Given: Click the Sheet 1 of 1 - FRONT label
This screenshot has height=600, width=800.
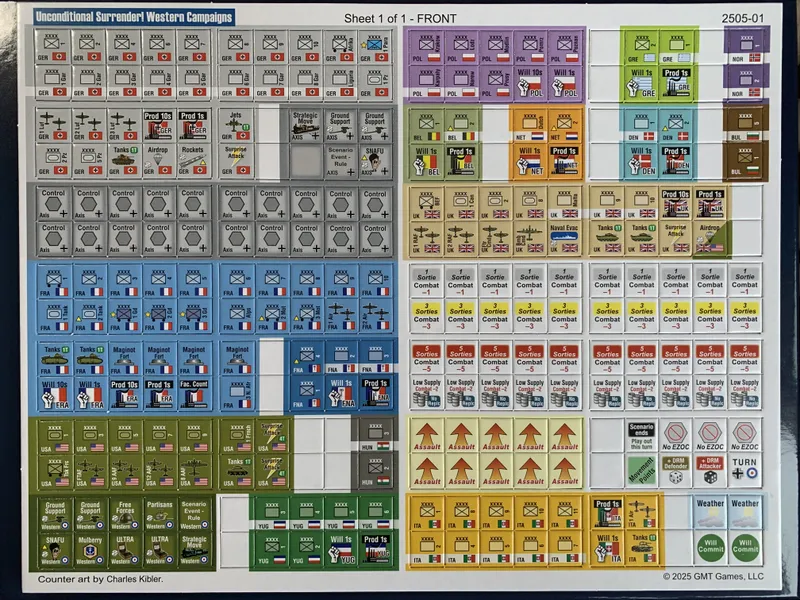Looking at the screenshot, I should (x=400, y=19).
